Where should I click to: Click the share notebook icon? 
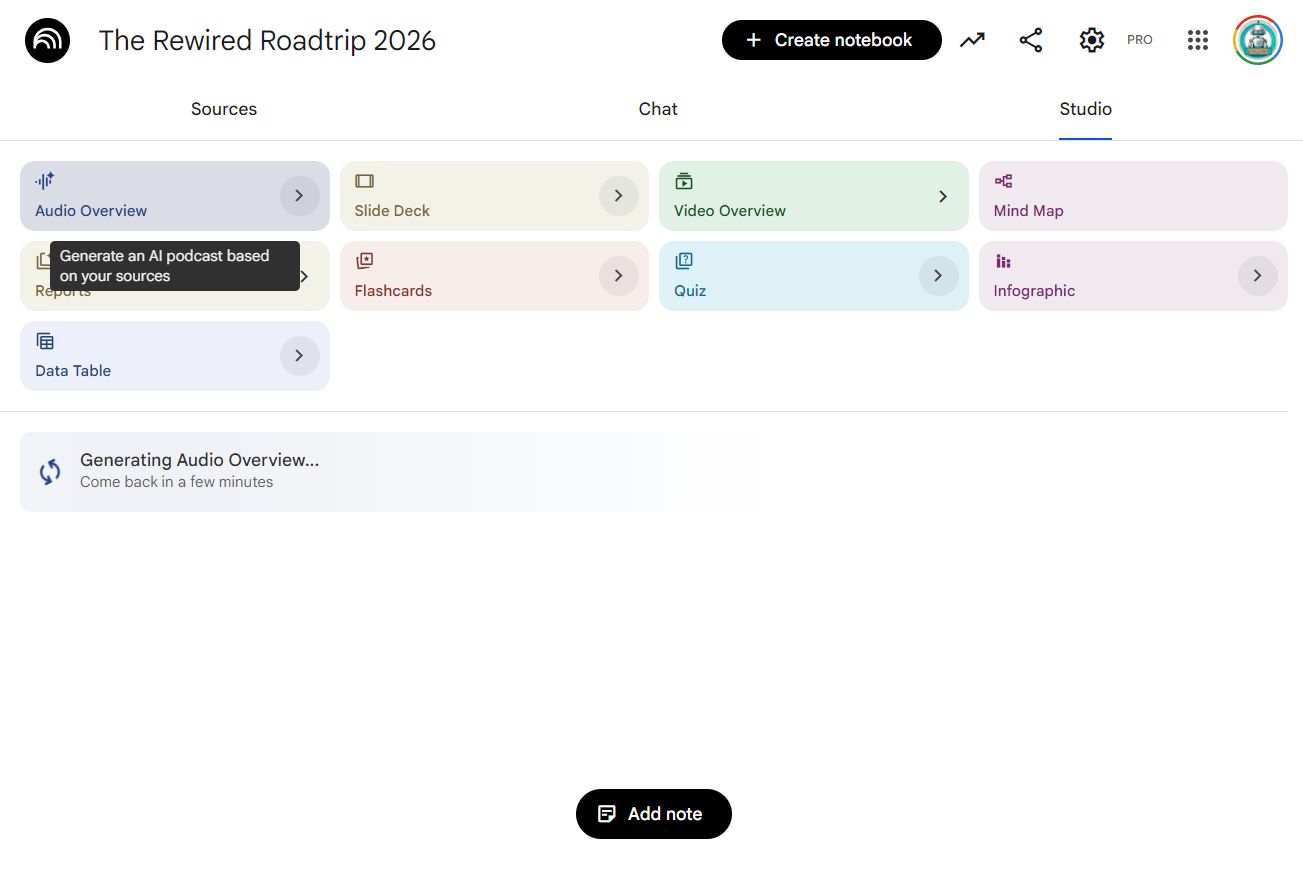(1031, 40)
